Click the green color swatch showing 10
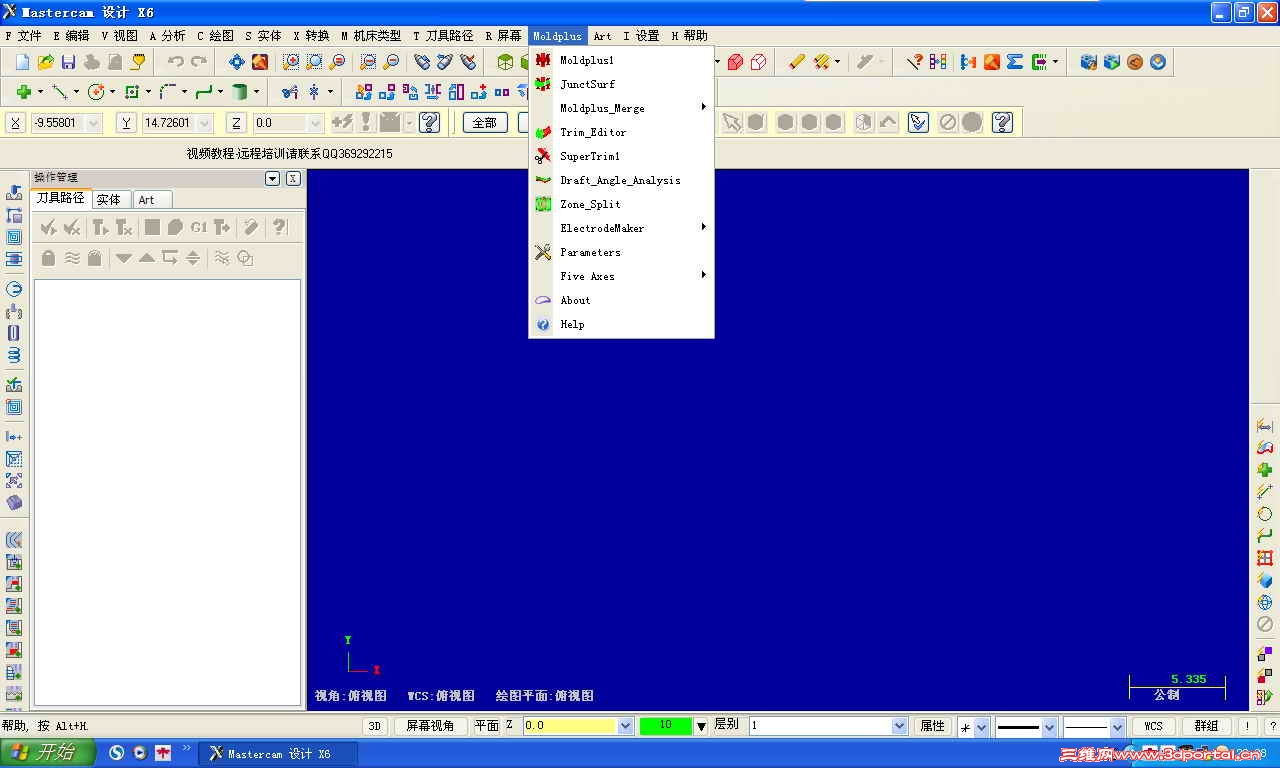Image resolution: width=1280 pixels, height=768 pixels. pyautogui.click(x=666, y=726)
